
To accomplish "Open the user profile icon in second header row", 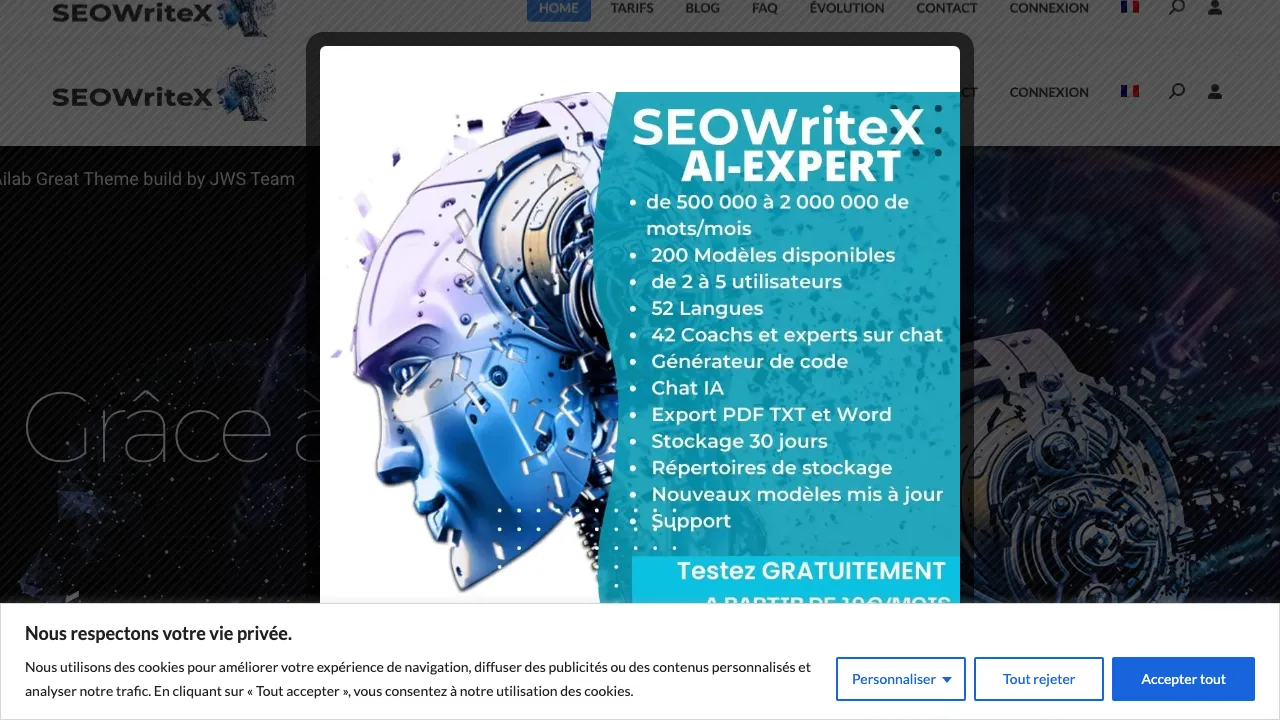I will coord(1215,92).
